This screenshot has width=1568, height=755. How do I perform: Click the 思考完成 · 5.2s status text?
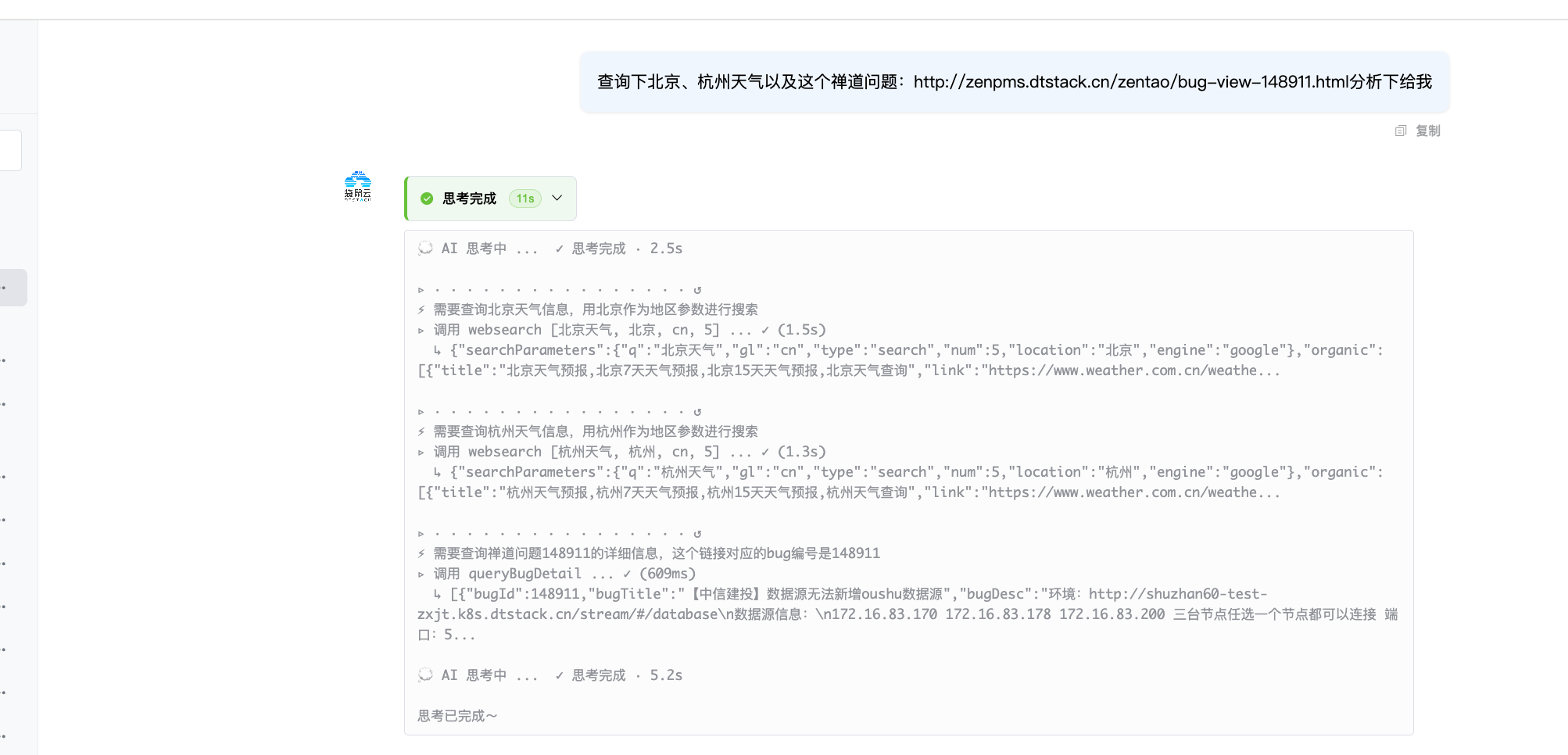point(627,675)
